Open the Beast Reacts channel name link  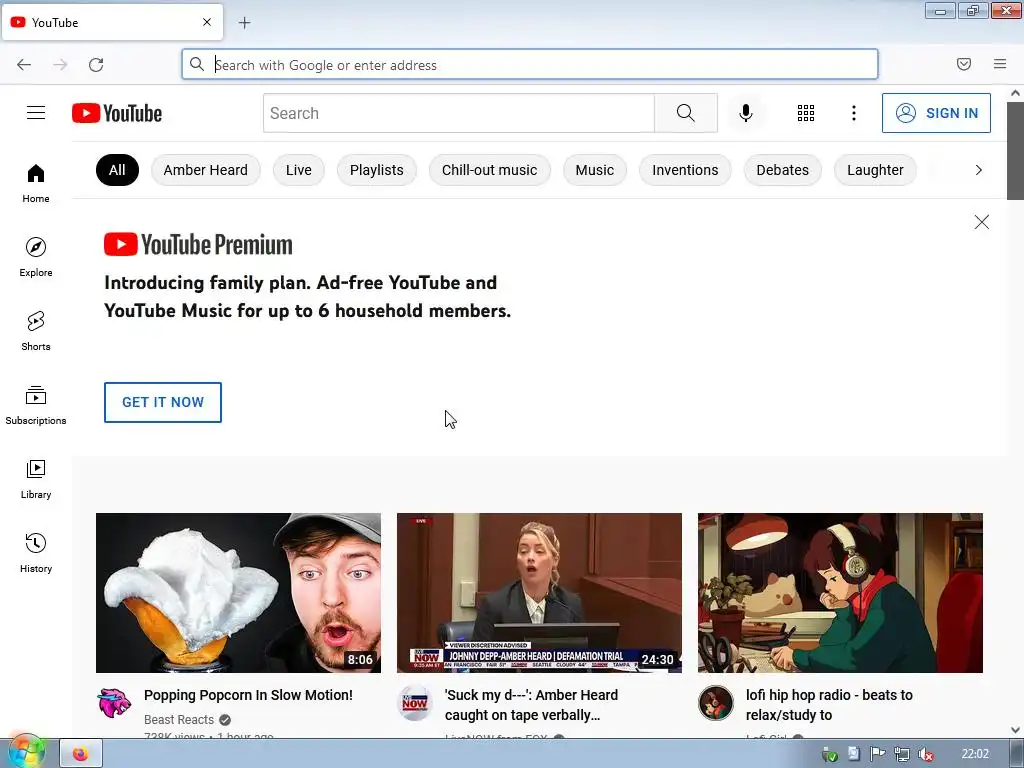click(179, 720)
